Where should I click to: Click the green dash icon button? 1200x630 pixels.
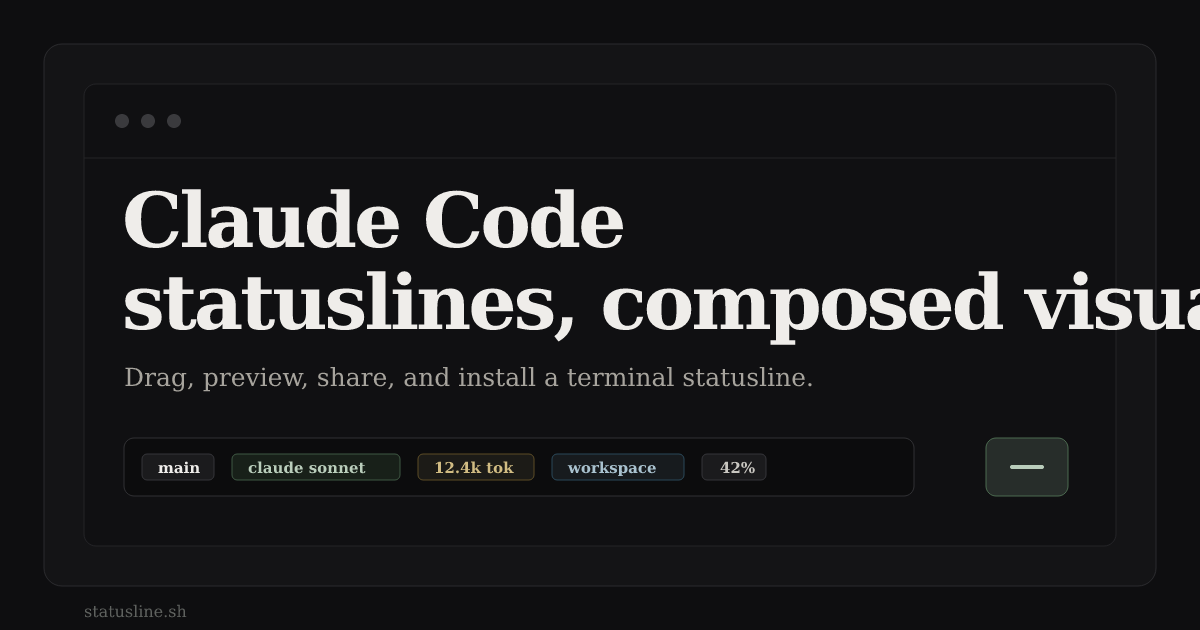point(1027,467)
